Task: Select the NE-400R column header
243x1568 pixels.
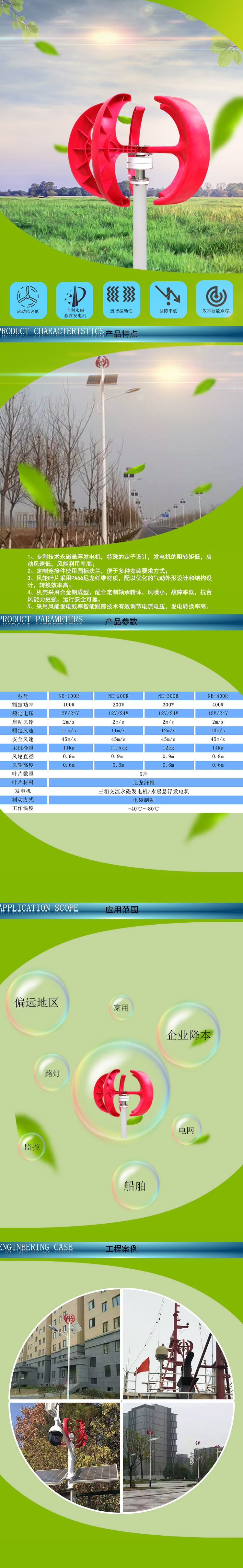Action: (217, 696)
